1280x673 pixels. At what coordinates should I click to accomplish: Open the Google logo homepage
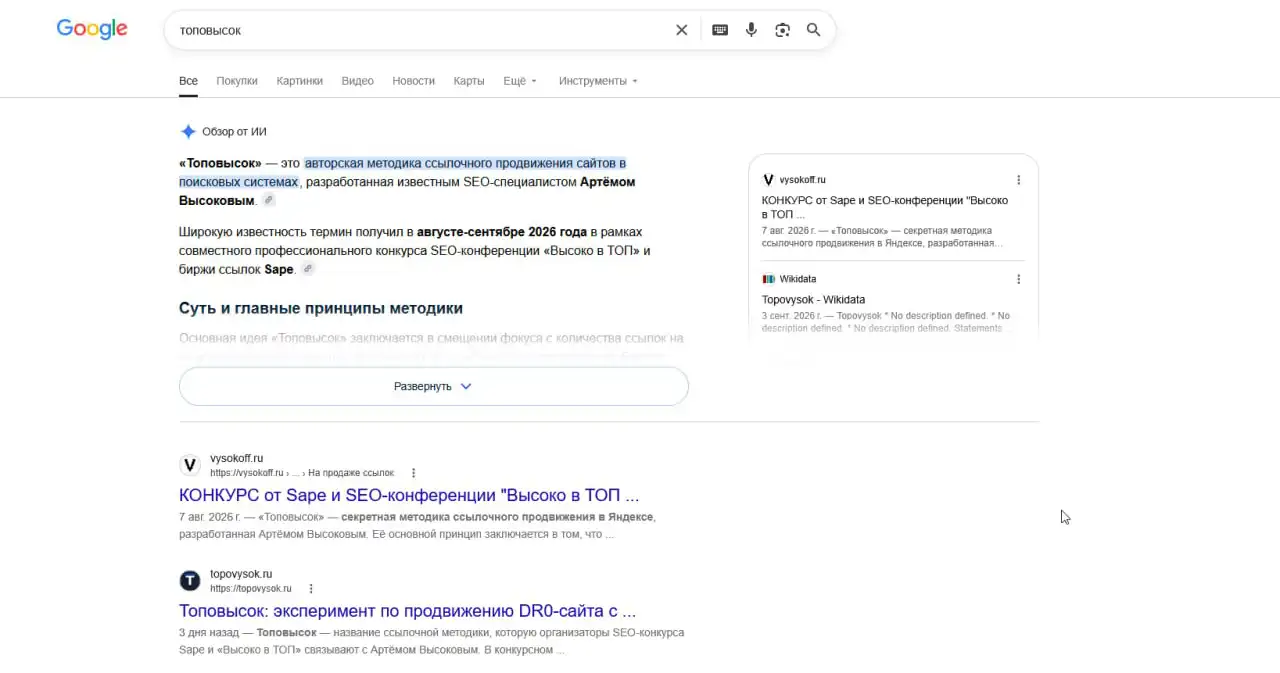pyautogui.click(x=92, y=29)
